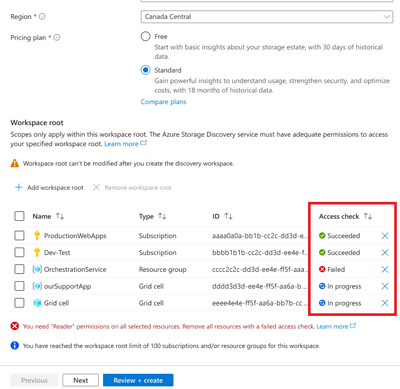This screenshot has height=389, width=400.
Task: Sort the table by ID column arrows
Action: click(x=228, y=216)
